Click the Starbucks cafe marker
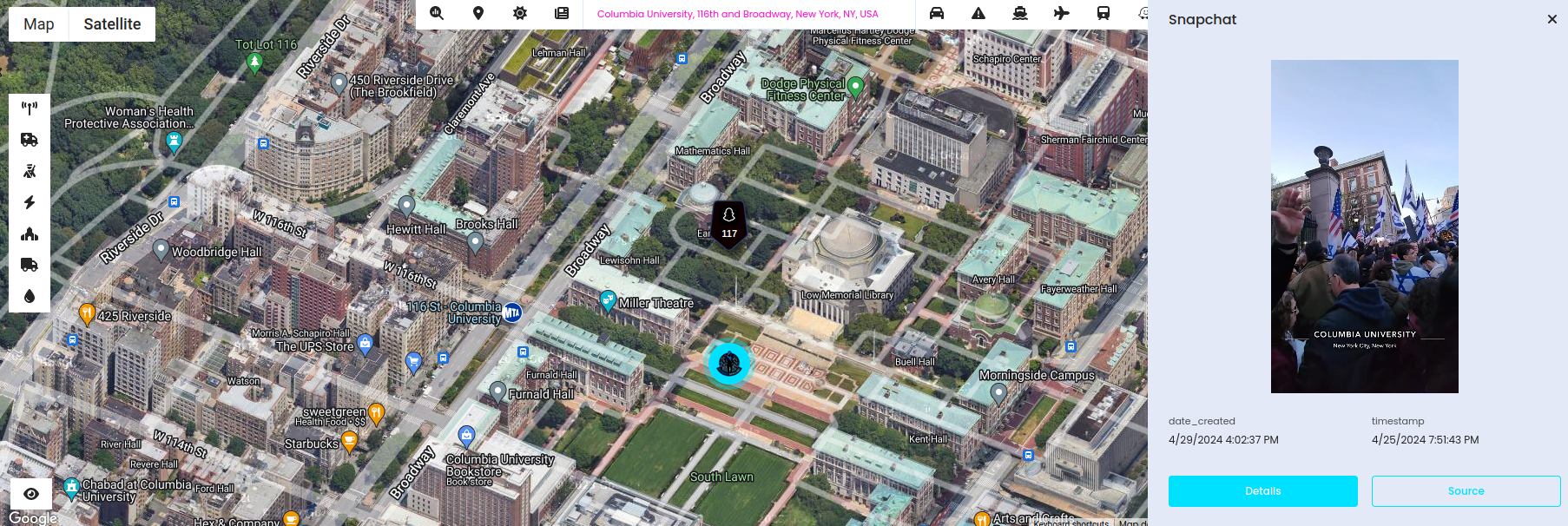This screenshot has width=1568, height=526. coord(349,443)
